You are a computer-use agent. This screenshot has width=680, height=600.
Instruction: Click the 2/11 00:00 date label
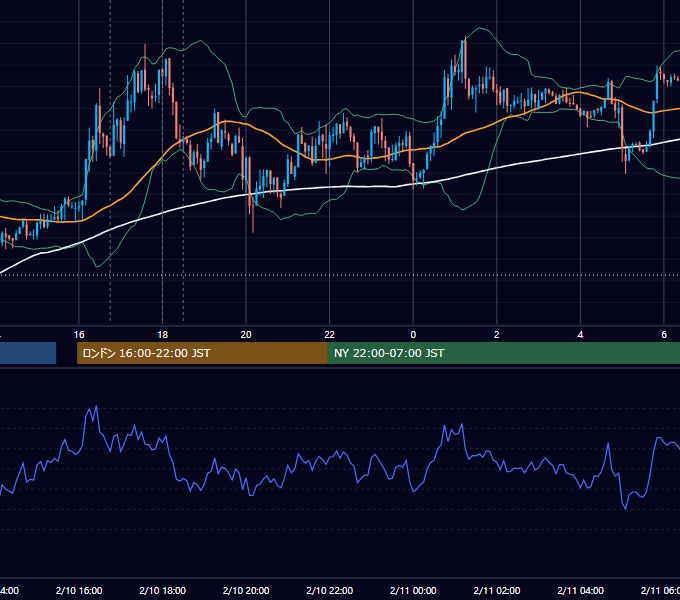(413, 590)
